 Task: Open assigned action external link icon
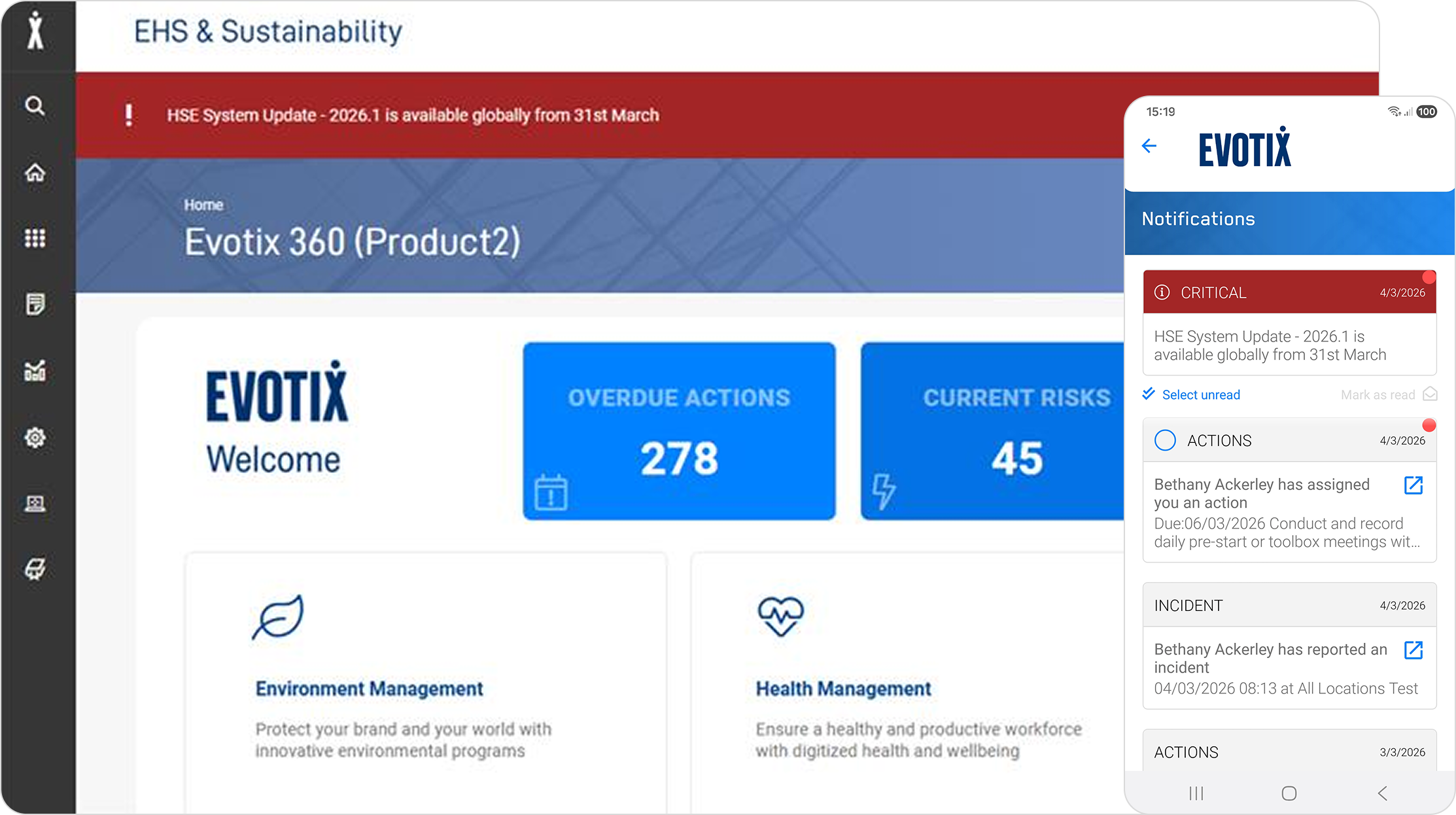coord(1413,485)
